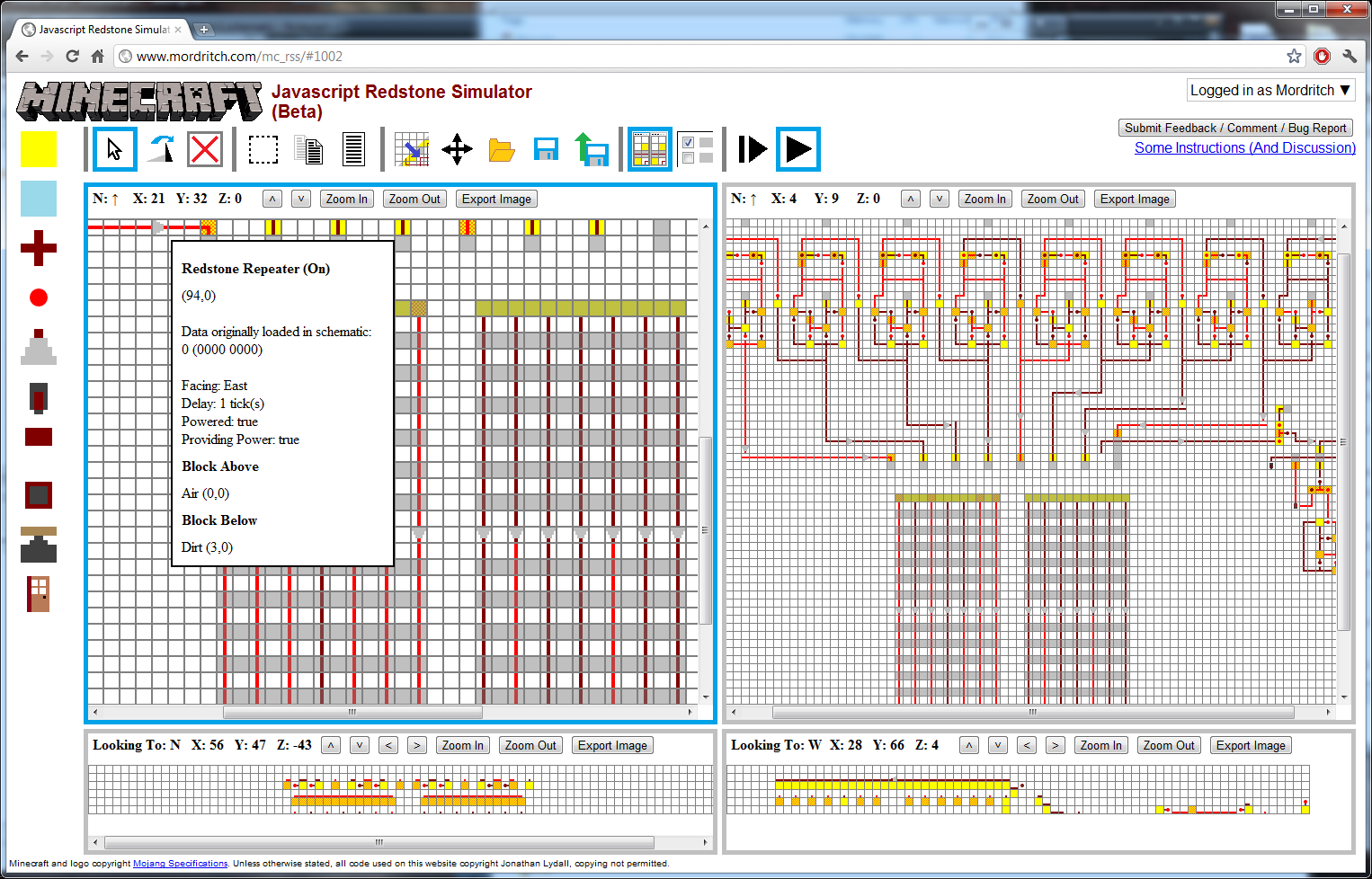Click left arrow in Looking To: W pane
The width and height of the screenshot is (1372, 879).
click(1027, 745)
